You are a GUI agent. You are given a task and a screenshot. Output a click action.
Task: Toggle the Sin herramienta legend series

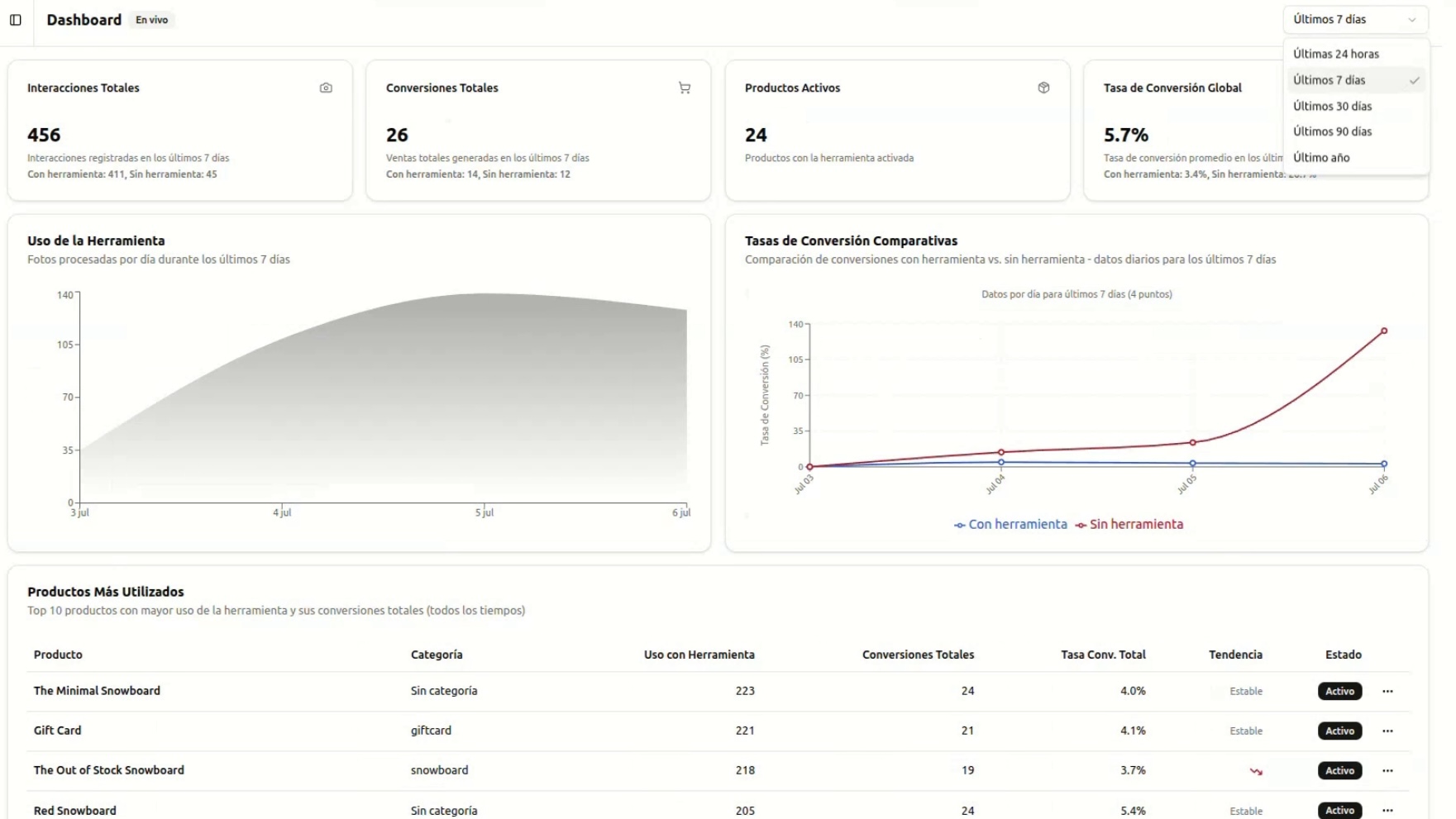(x=1130, y=524)
